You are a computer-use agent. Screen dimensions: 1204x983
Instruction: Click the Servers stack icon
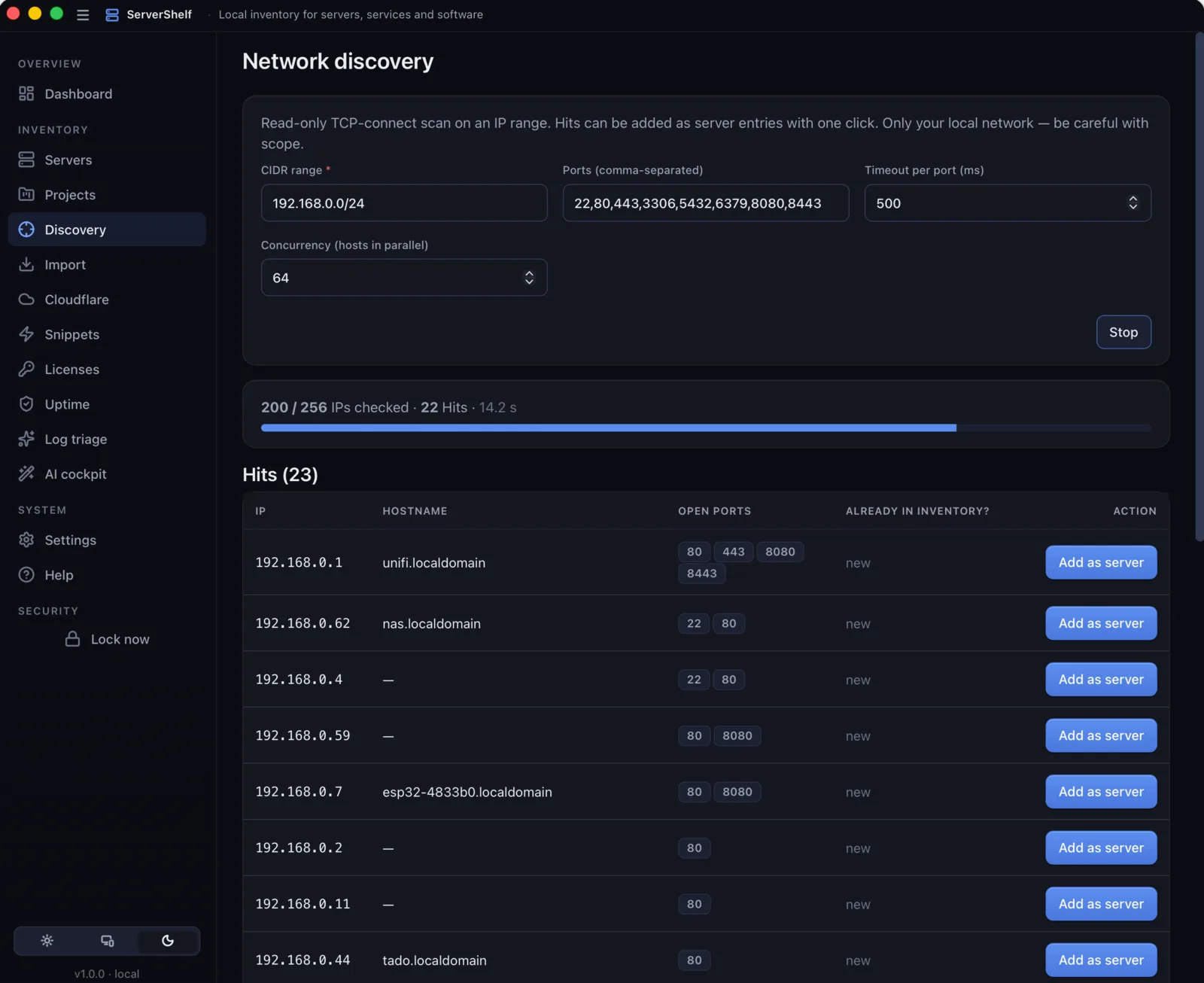(x=26, y=160)
